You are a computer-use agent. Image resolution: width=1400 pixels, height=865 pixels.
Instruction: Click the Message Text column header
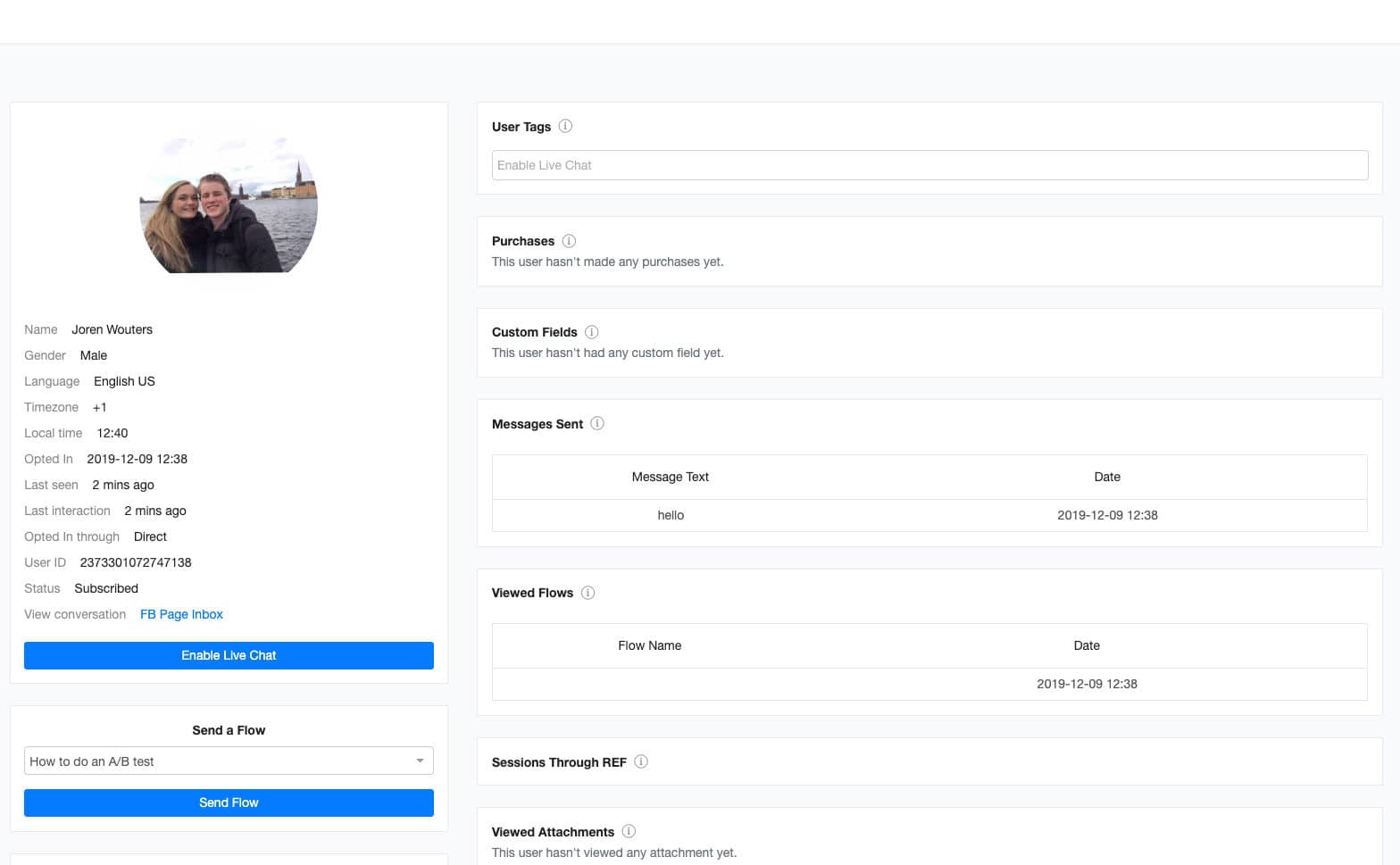point(671,477)
